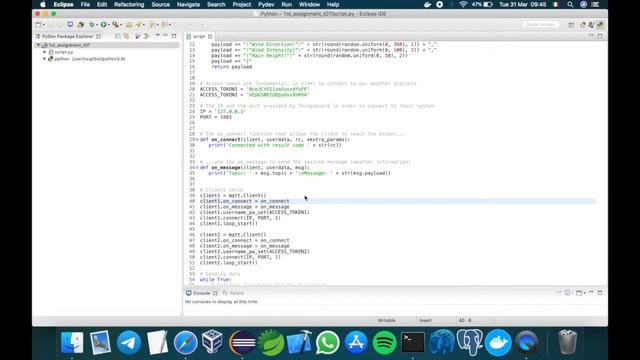640x360 pixels.
Task: Open Terminal from the Dock
Action: pyautogui.click(x=413, y=342)
